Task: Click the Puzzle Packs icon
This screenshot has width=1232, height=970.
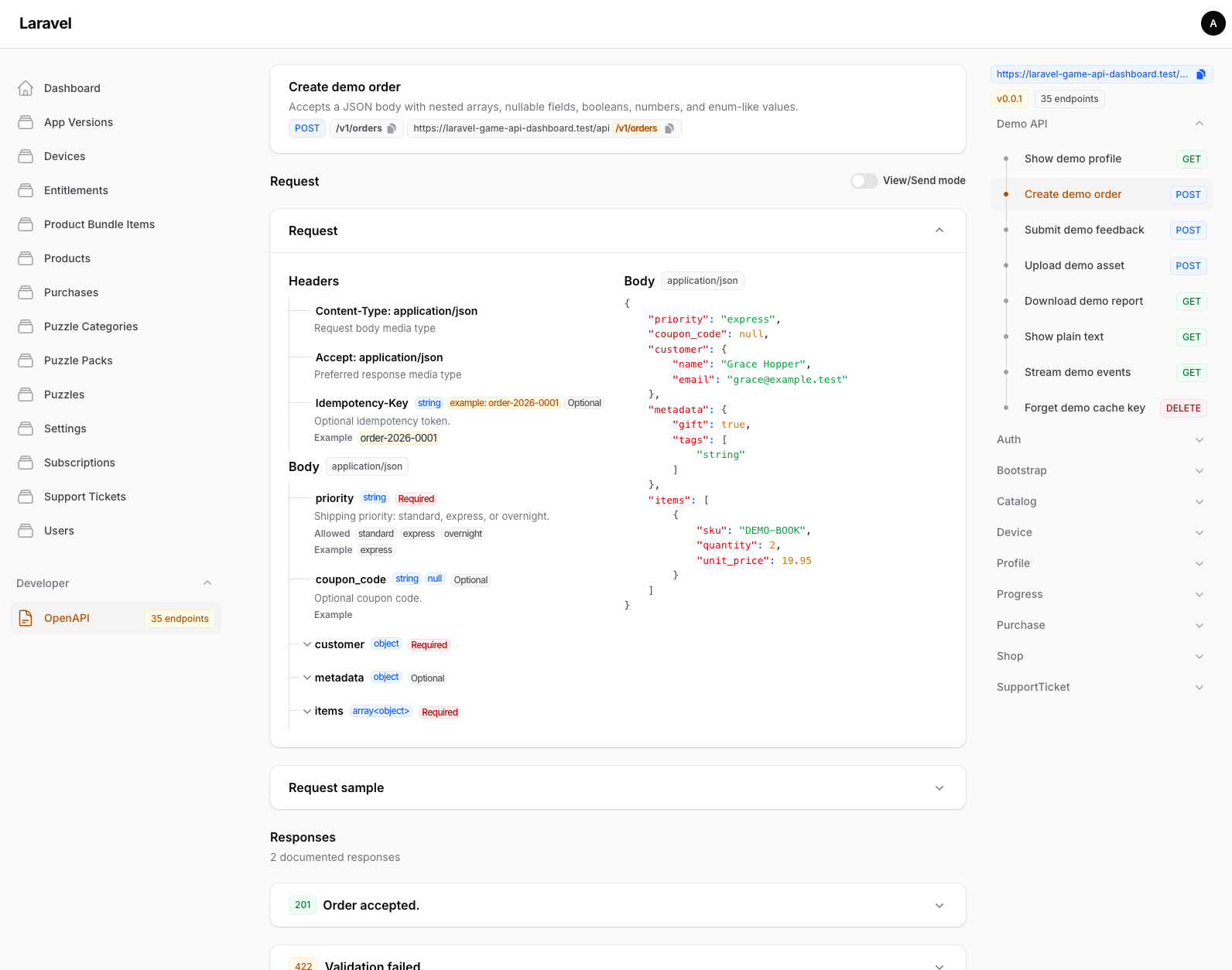Action: pos(26,360)
